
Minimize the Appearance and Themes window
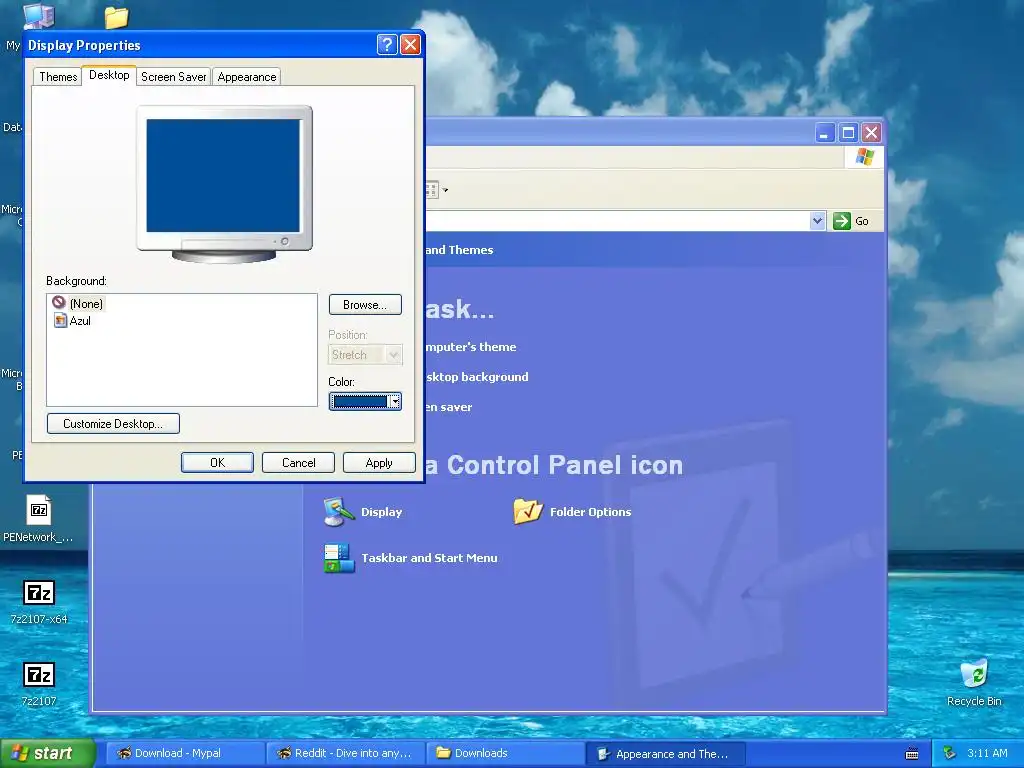click(x=825, y=133)
